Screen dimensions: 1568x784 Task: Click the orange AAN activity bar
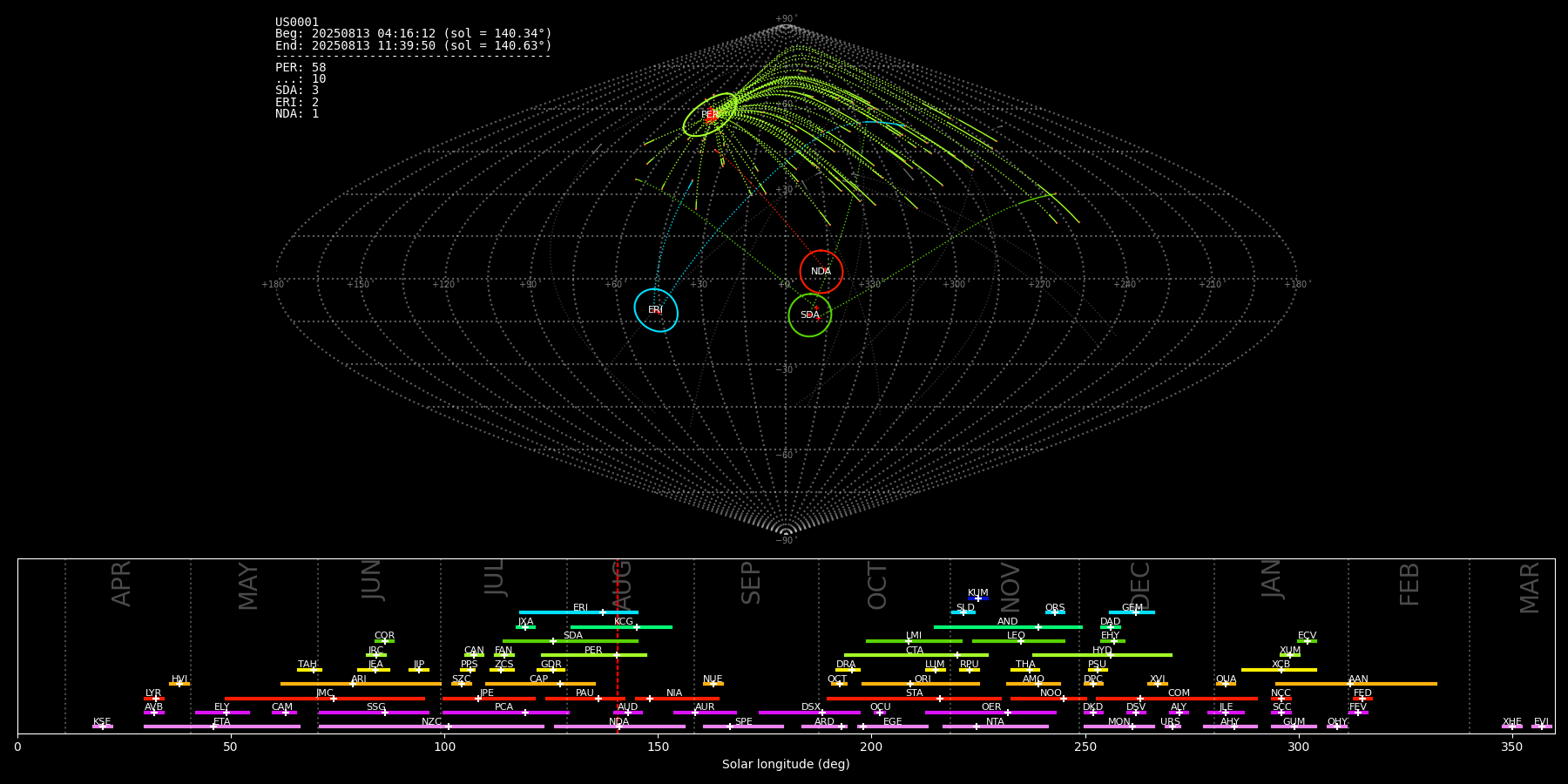[x=1356, y=684]
